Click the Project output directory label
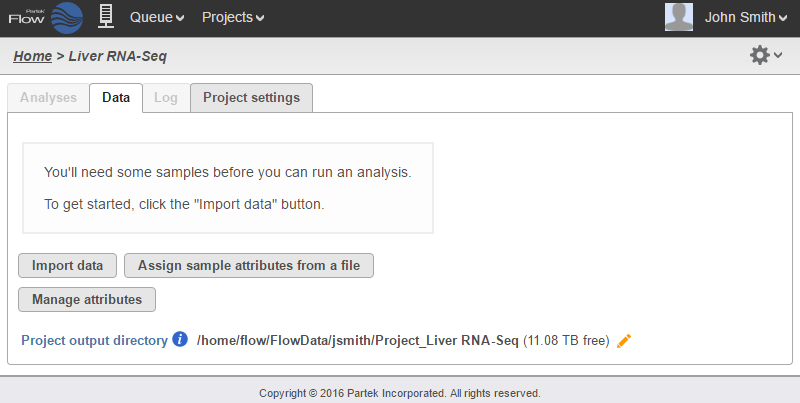 (94, 341)
